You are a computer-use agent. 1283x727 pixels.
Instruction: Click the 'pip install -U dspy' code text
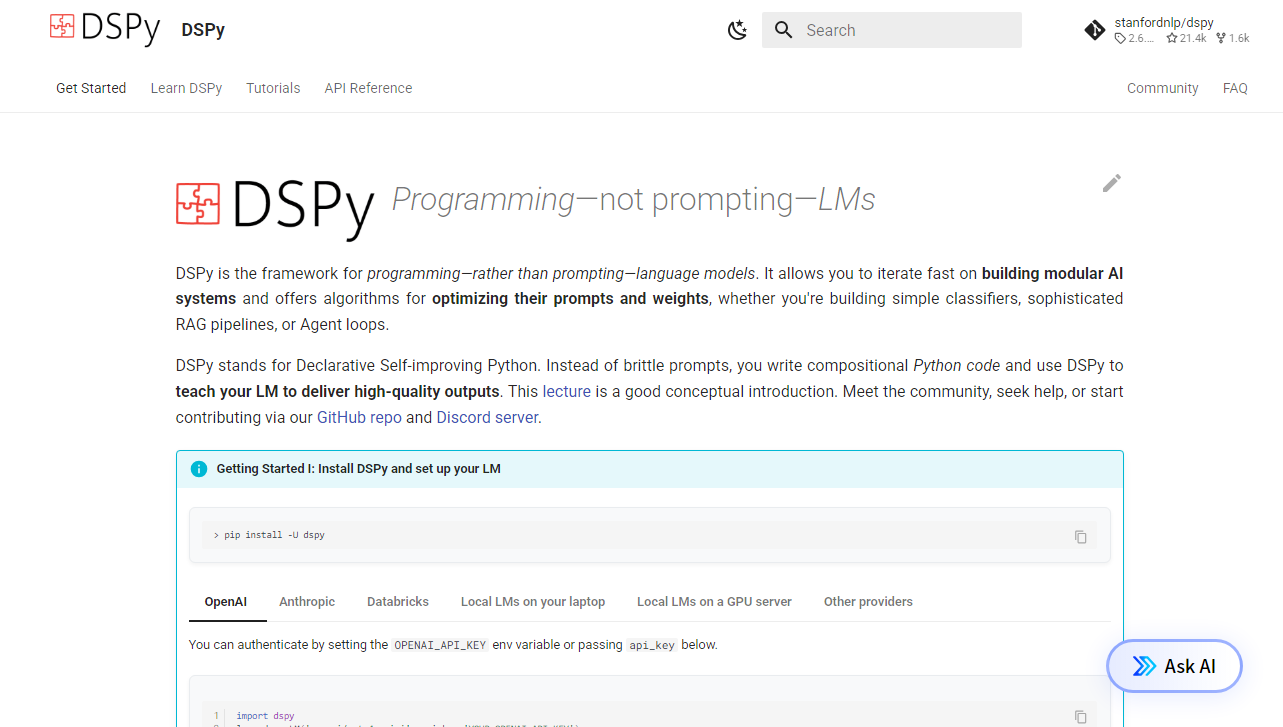point(274,535)
